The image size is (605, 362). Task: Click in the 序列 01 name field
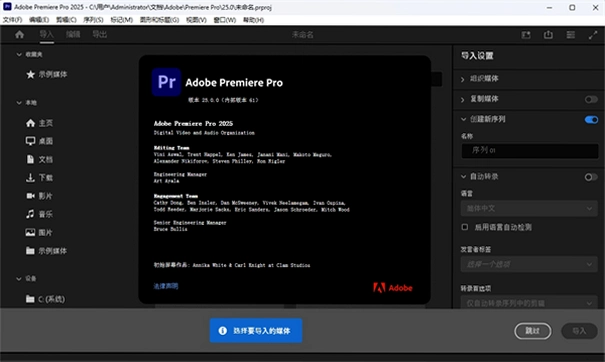(530, 151)
